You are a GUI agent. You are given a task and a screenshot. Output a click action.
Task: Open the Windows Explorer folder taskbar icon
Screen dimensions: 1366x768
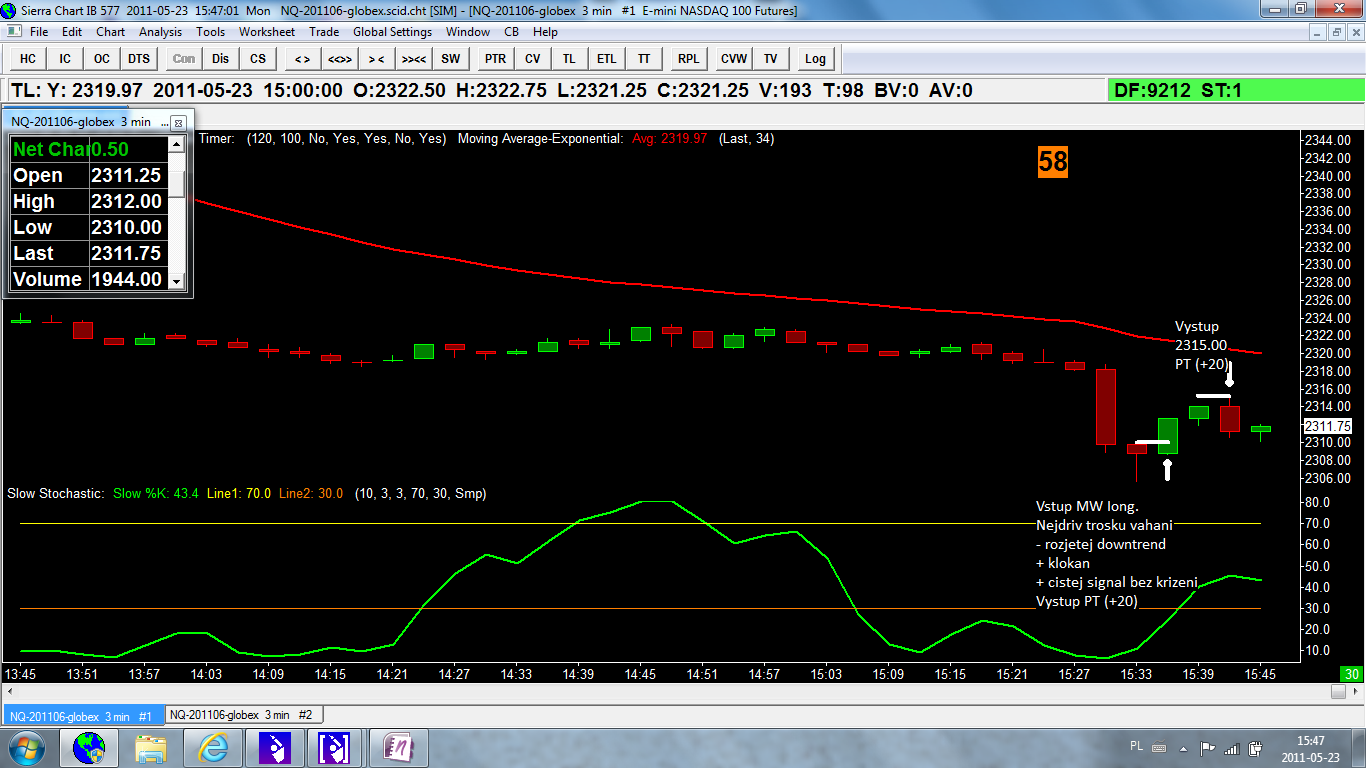click(x=151, y=747)
